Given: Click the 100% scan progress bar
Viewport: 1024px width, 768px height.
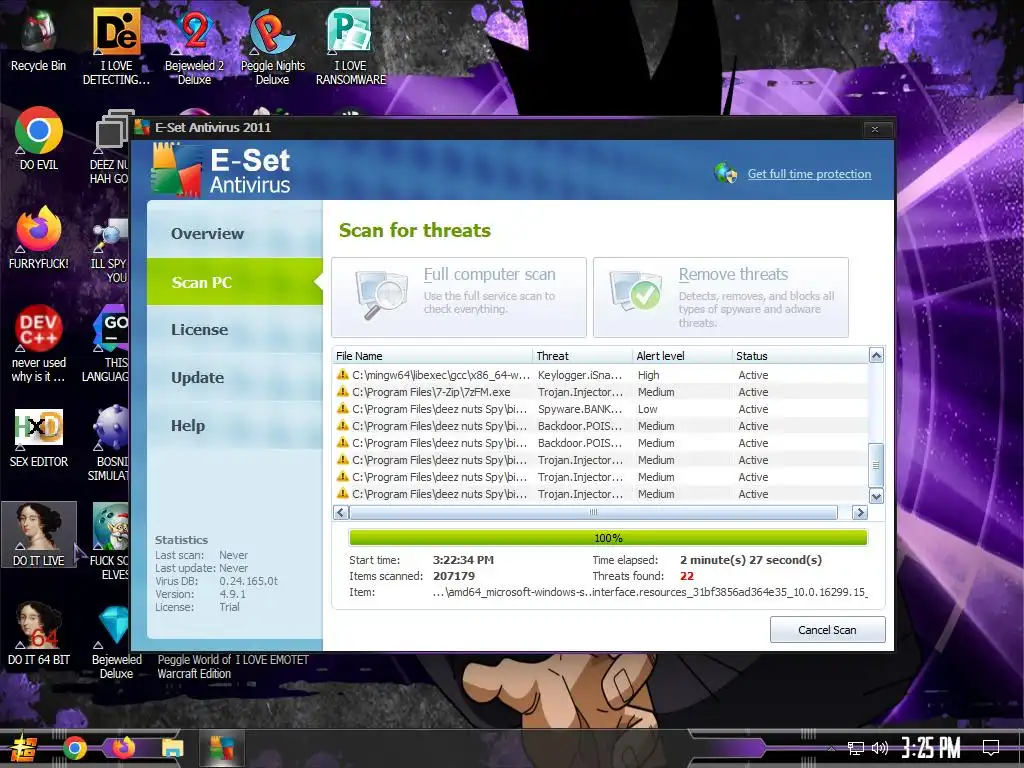Looking at the screenshot, I should (608, 537).
